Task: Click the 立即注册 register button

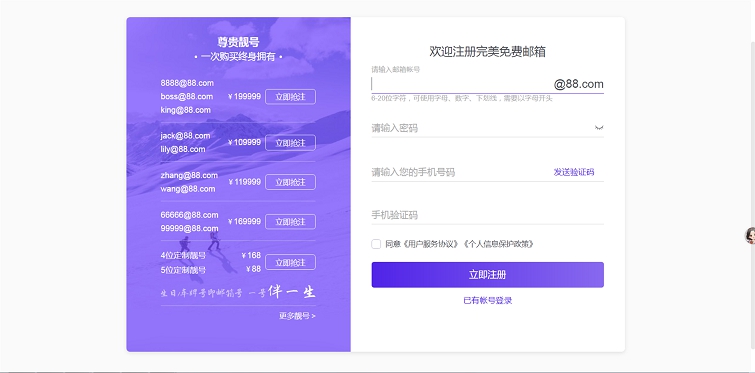Action: 487,275
